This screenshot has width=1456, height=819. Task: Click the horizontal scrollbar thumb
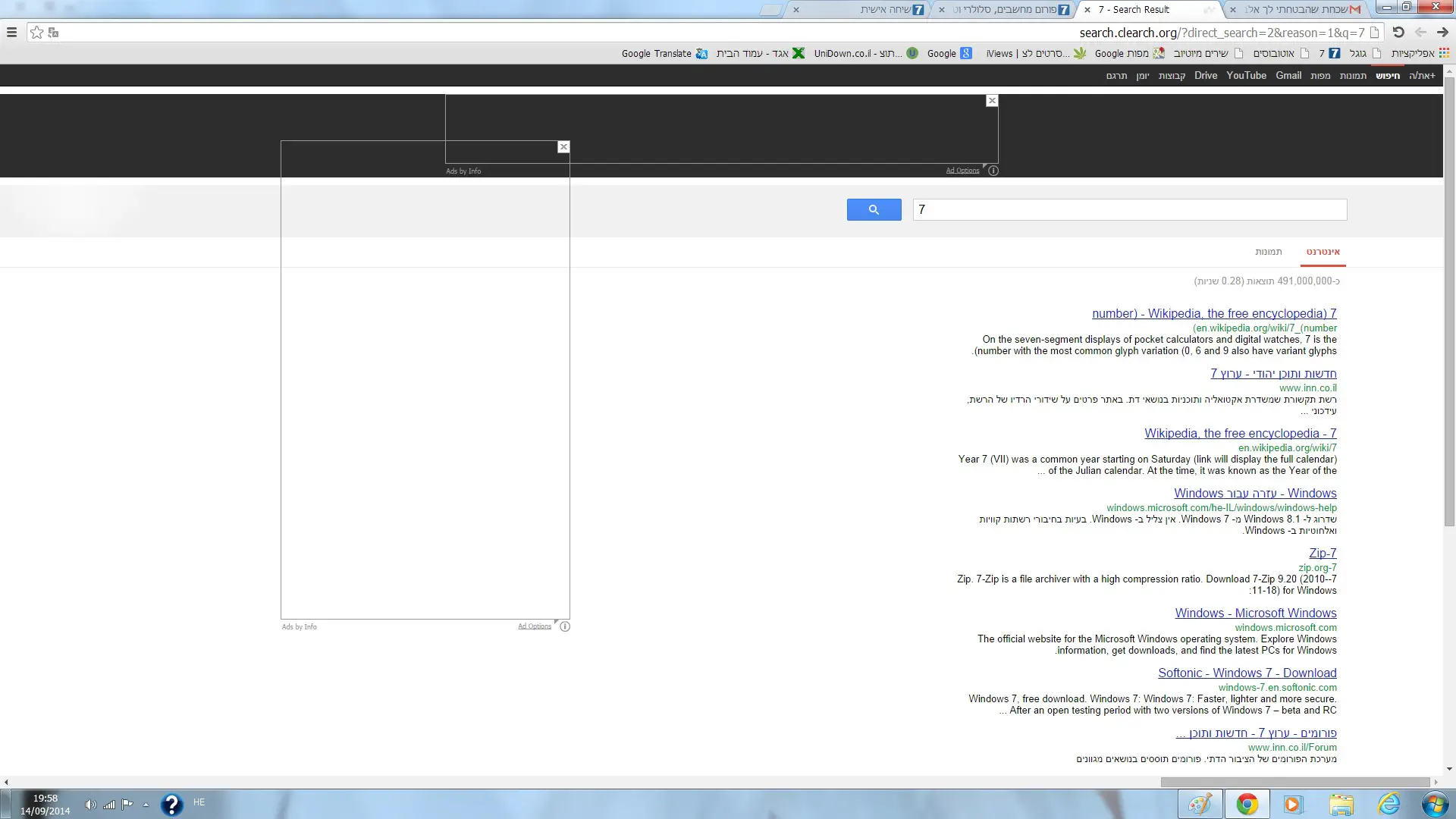[1294, 782]
